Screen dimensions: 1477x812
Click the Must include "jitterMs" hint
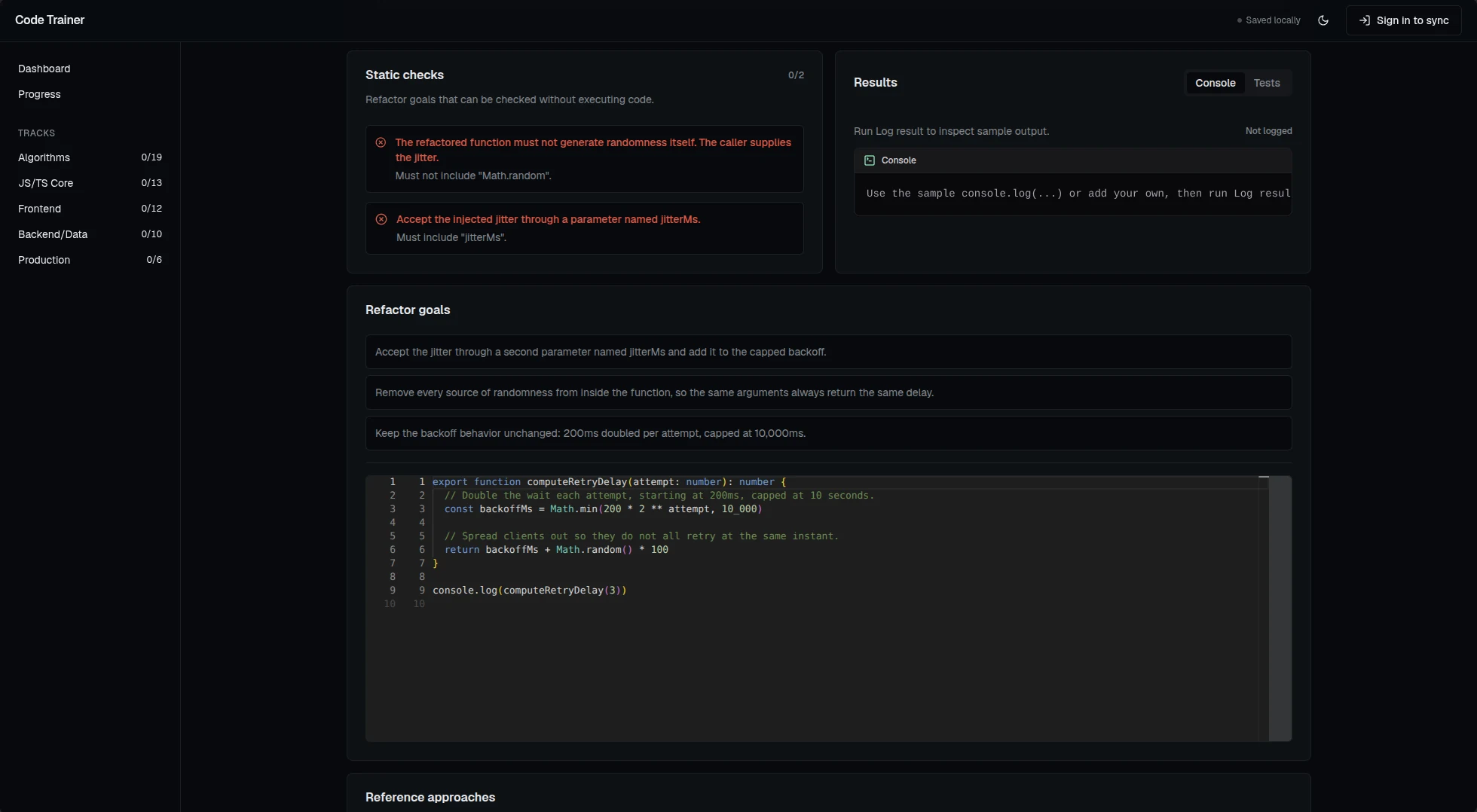(451, 237)
